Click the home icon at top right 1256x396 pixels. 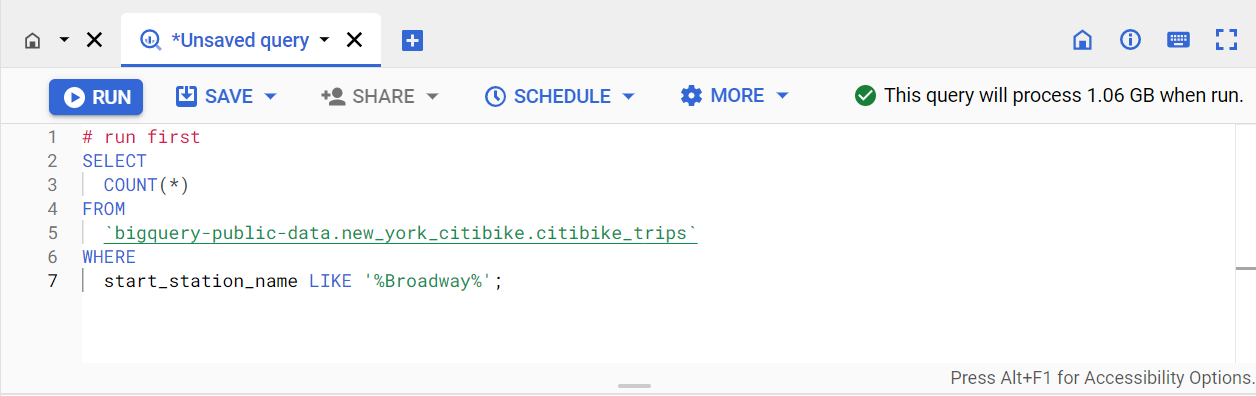click(x=1081, y=40)
